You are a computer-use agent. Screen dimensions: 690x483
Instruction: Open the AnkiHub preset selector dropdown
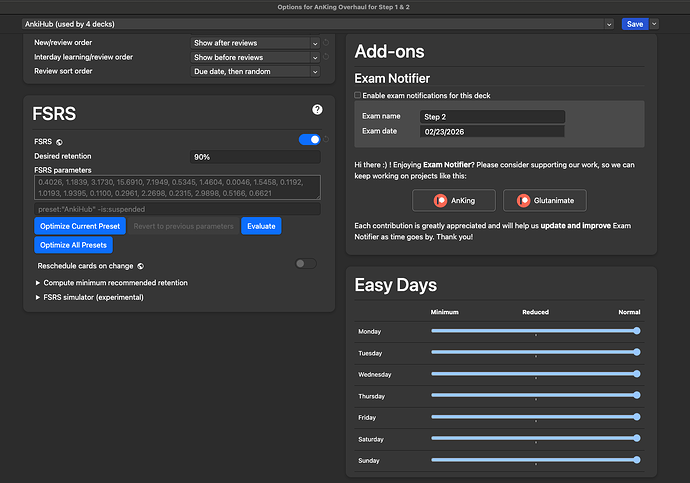pos(318,24)
